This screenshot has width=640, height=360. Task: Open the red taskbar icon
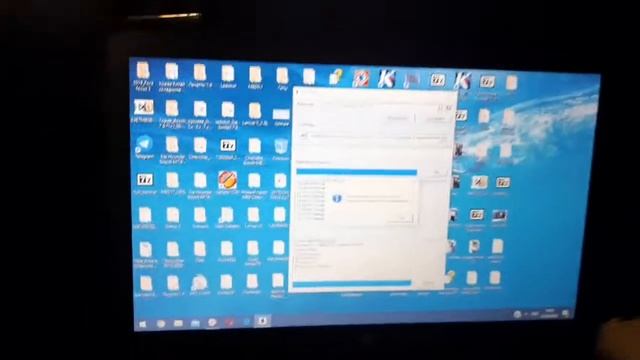[x=230, y=322]
